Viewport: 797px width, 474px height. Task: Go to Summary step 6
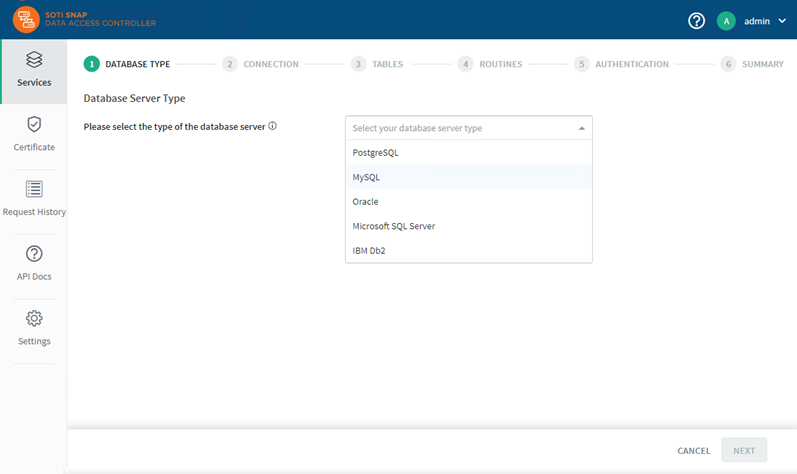[752, 64]
